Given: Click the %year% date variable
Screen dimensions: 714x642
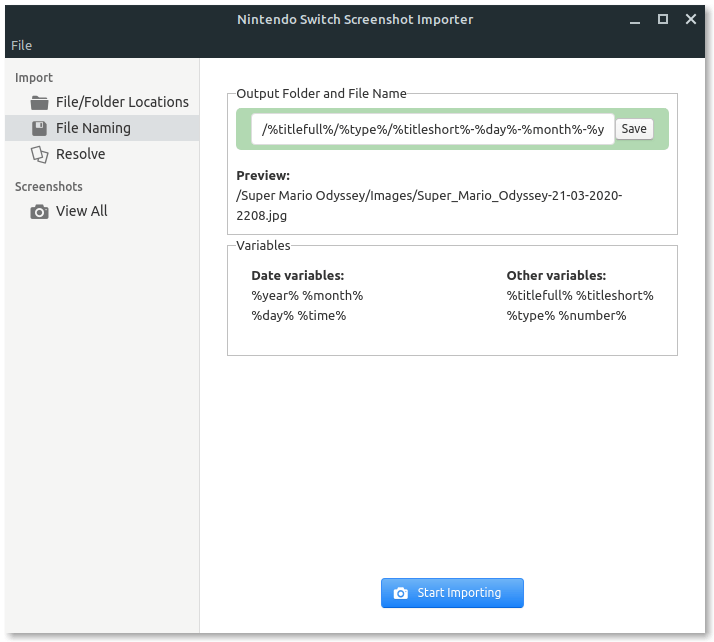Looking at the screenshot, I should pyautogui.click(x=275, y=295).
